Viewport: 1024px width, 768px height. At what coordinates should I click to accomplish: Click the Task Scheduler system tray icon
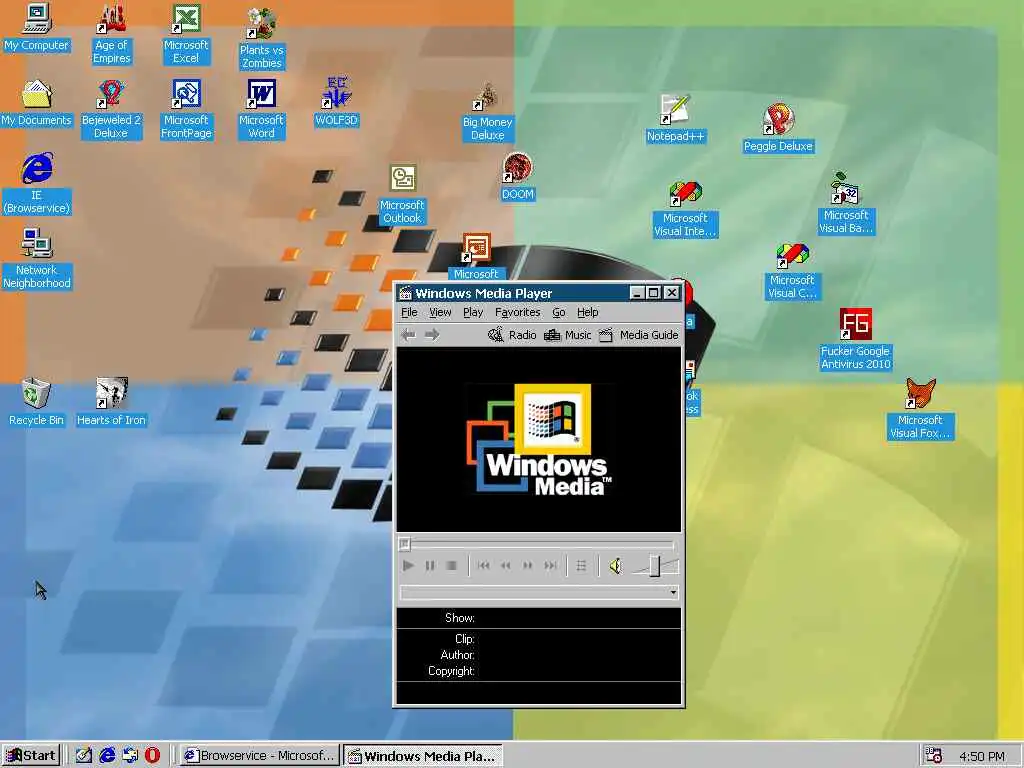(934, 756)
